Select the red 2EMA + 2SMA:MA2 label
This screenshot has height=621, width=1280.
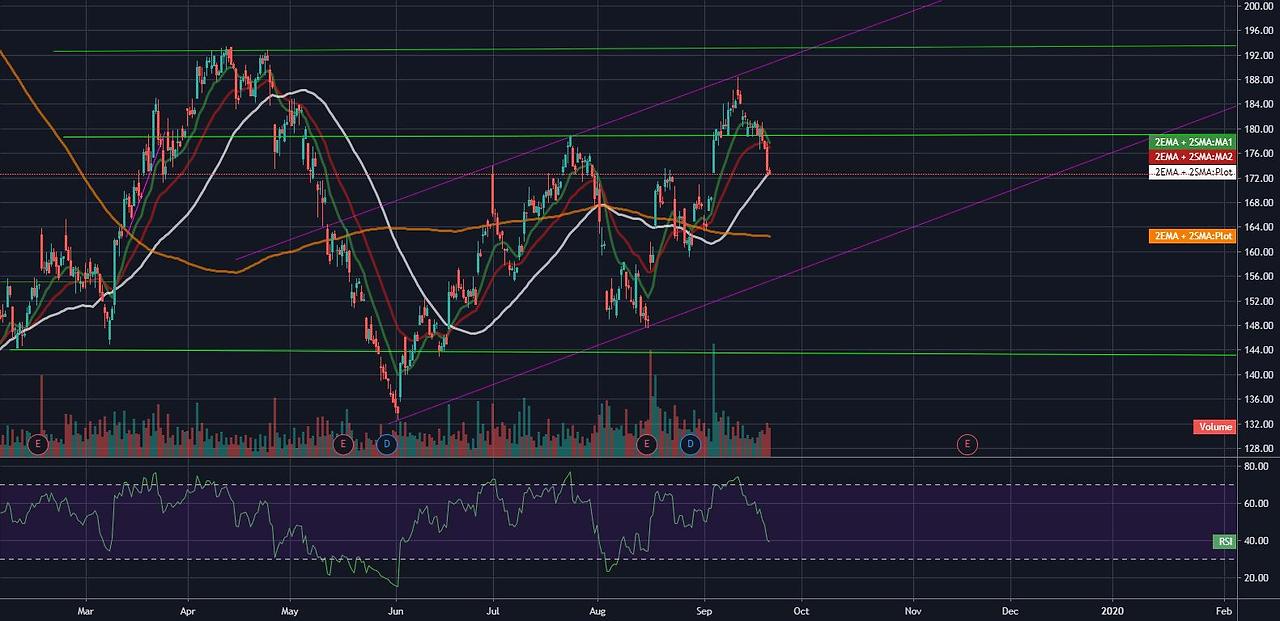coord(1193,157)
